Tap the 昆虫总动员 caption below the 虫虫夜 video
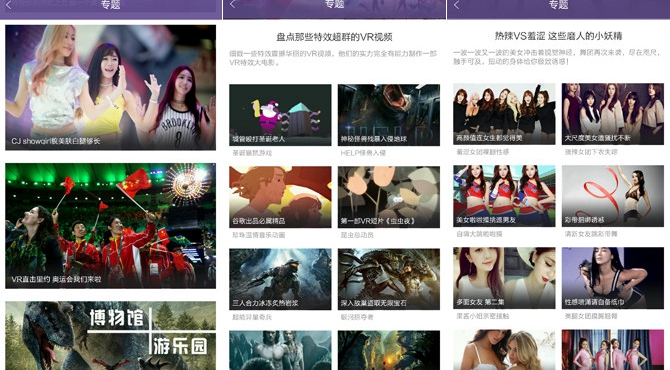 [357, 235]
